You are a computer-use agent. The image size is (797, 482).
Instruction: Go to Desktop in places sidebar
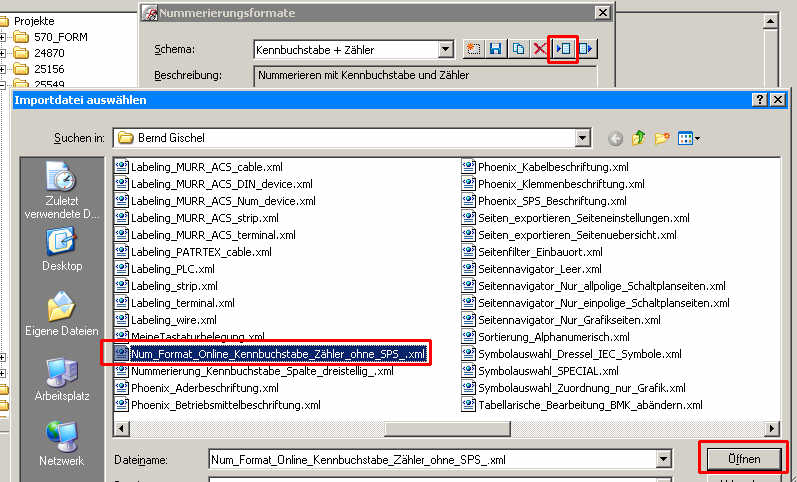tap(62, 250)
